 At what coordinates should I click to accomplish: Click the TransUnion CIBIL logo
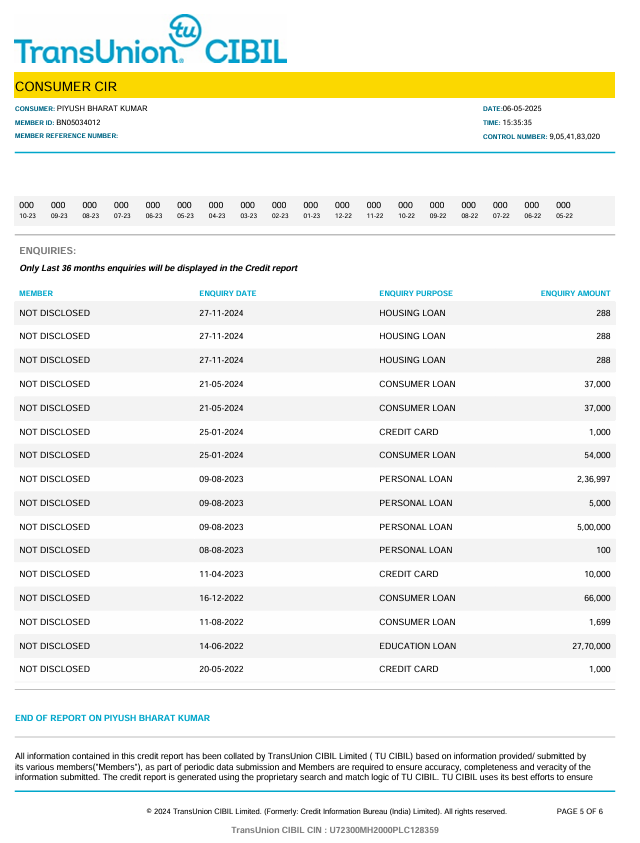(151, 40)
